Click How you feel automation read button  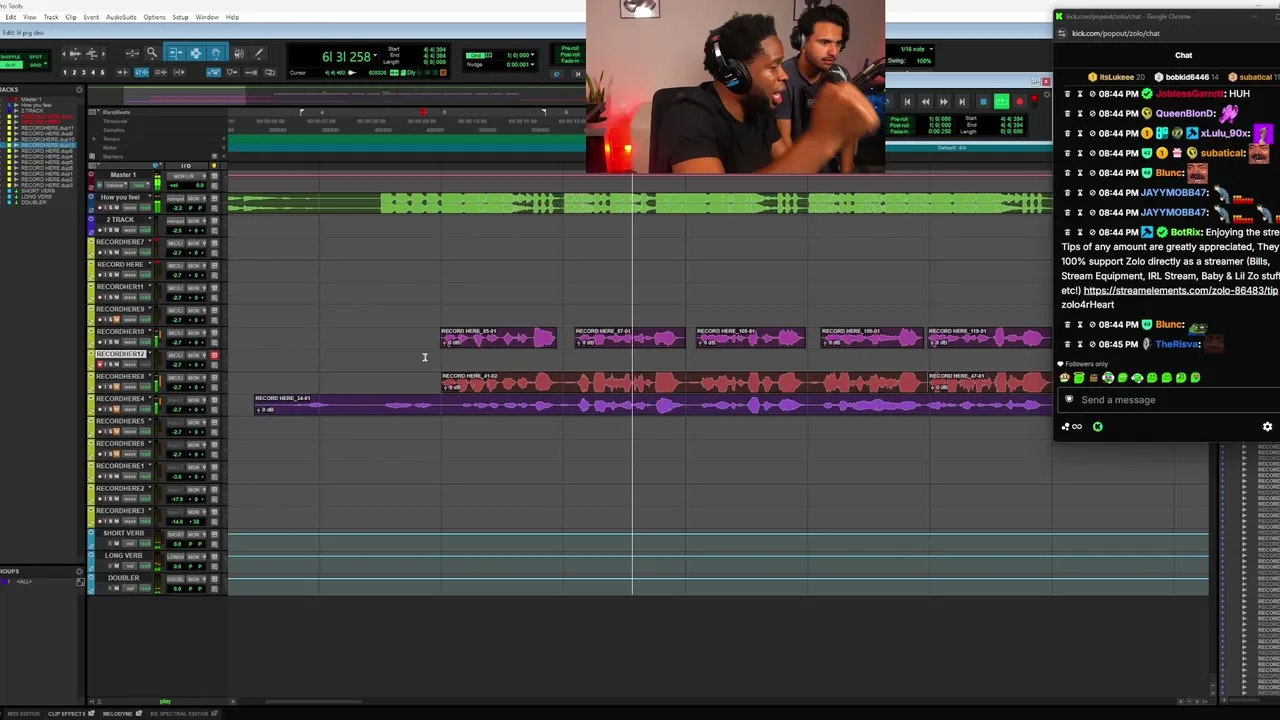pos(145,208)
